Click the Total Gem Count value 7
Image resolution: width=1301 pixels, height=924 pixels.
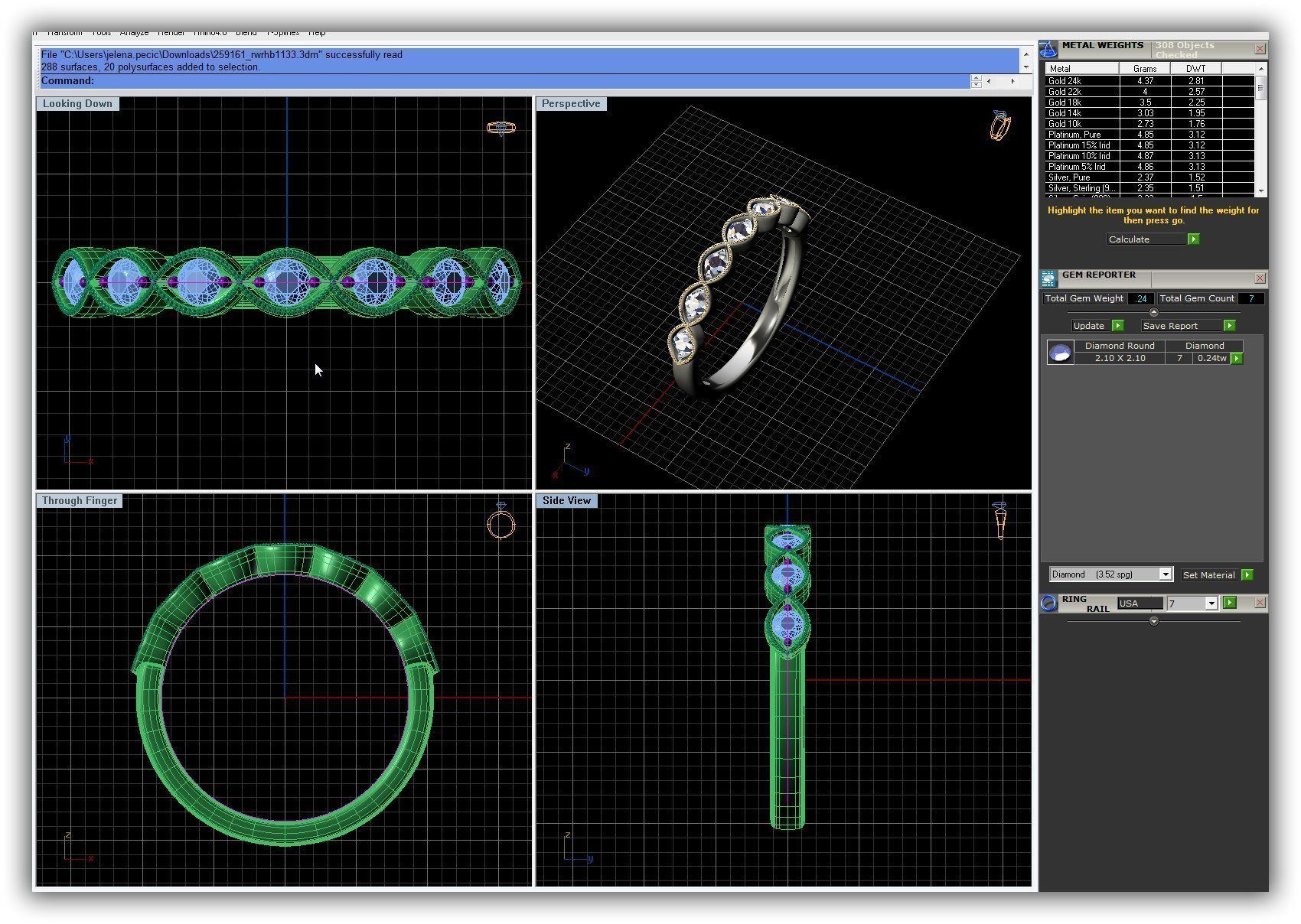[1251, 299]
